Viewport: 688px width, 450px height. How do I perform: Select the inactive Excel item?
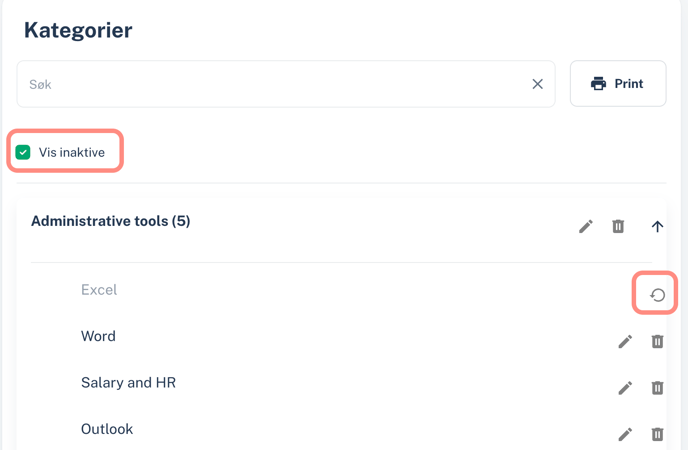[99, 289]
